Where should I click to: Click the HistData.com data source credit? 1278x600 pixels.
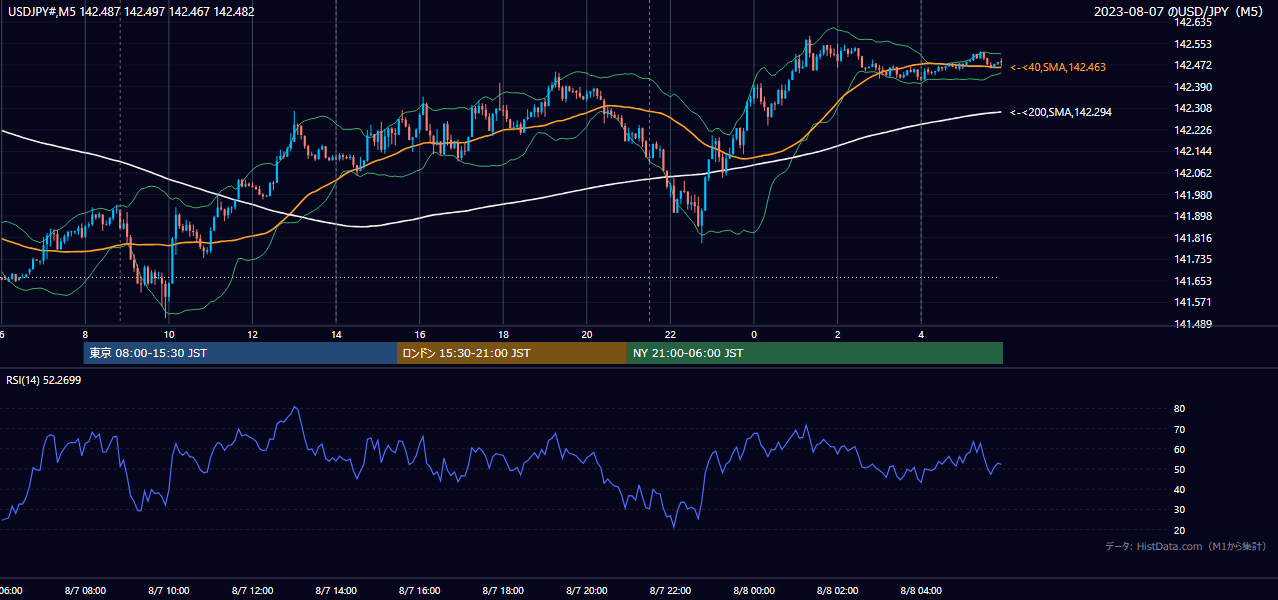[1186, 547]
